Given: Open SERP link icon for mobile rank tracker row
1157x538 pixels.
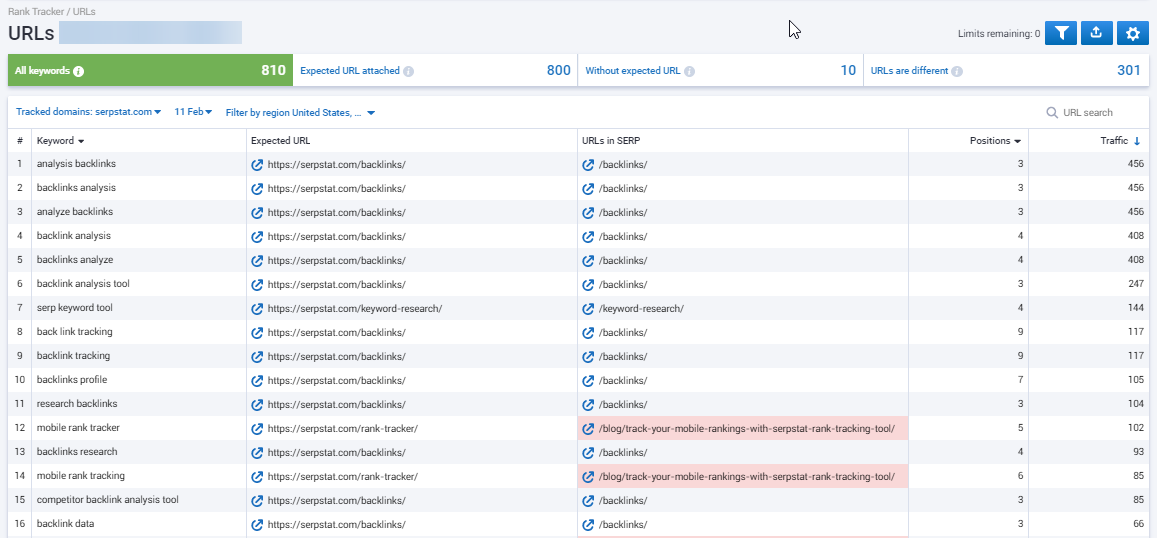Looking at the screenshot, I should tap(588, 428).
